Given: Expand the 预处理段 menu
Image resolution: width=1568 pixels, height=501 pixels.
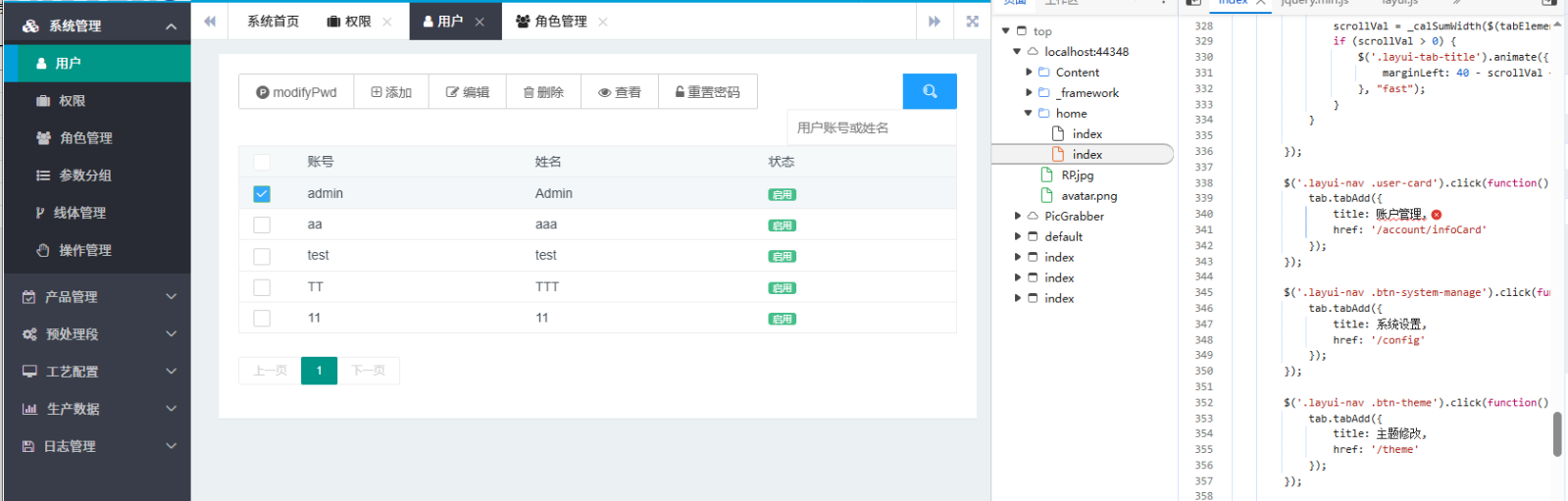Looking at the screenshot, I should tap(98, 334).
